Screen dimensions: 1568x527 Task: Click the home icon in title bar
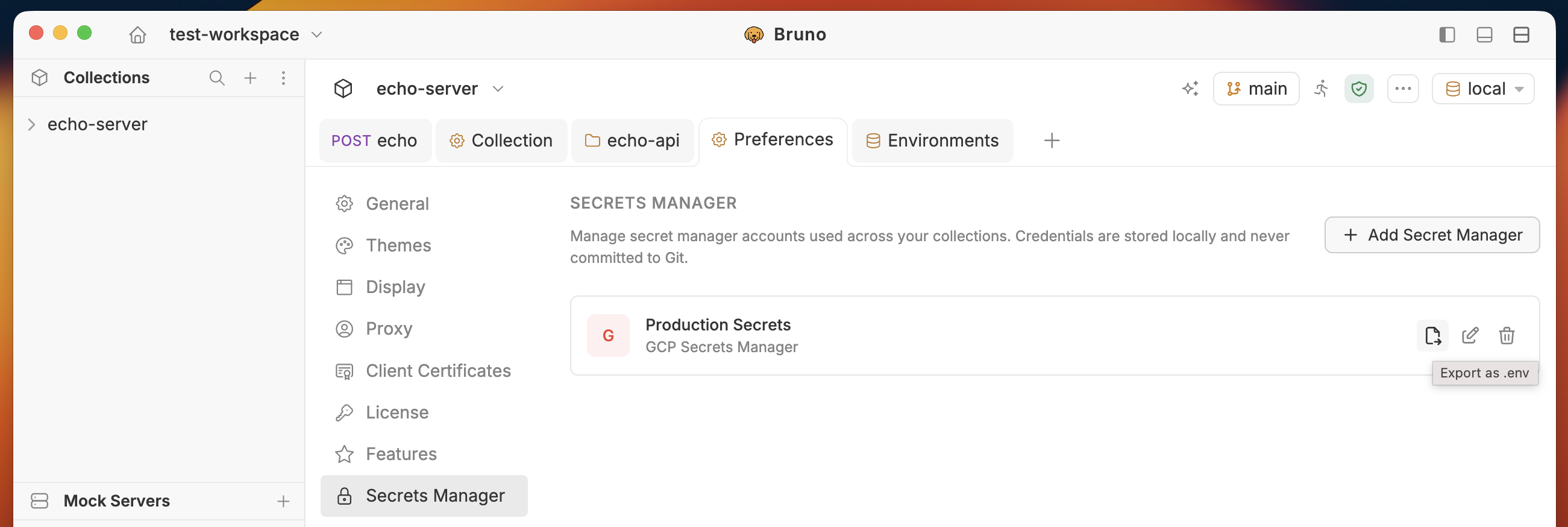point(137,35)
